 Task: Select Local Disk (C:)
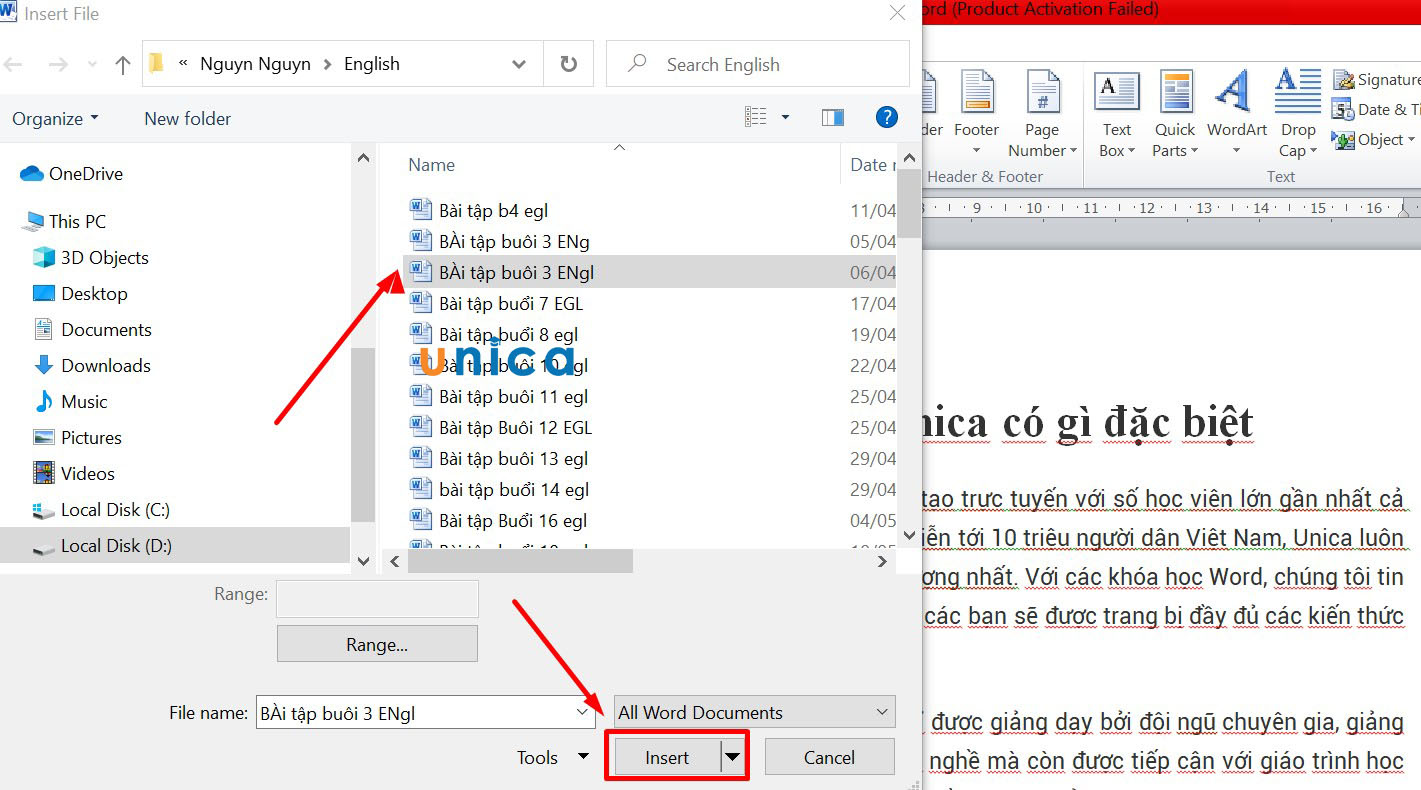click(101, 509)
